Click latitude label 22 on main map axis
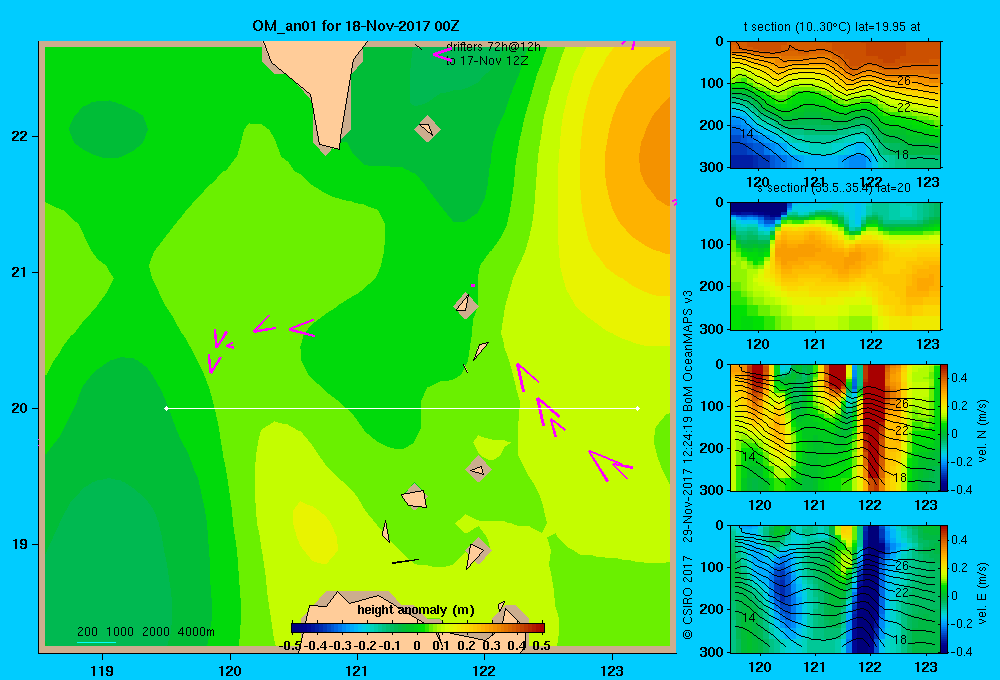Screen dimensions: 1000x680 coord(19,137)
